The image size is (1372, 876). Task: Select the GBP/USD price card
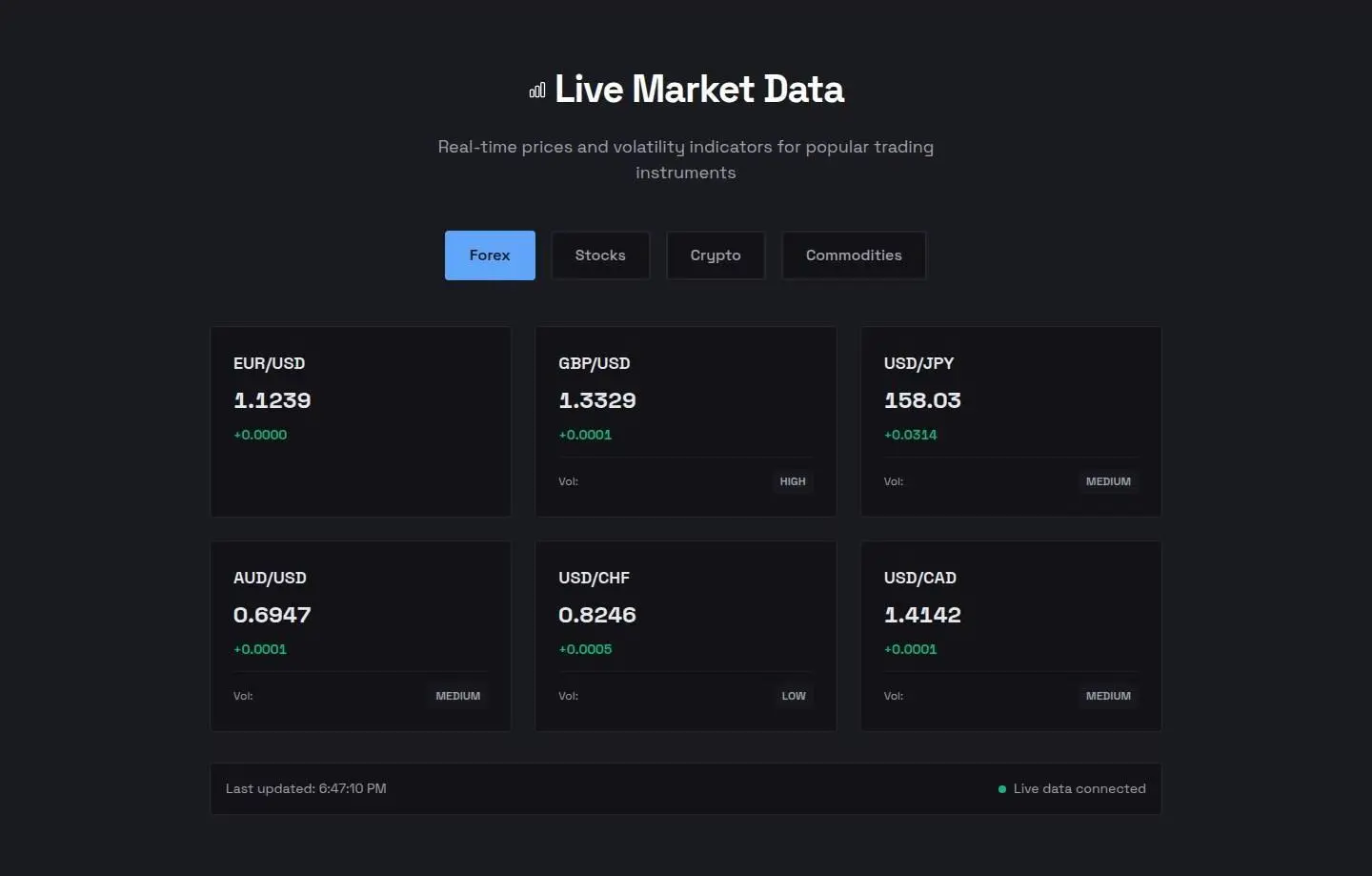(x=686, y=422)
